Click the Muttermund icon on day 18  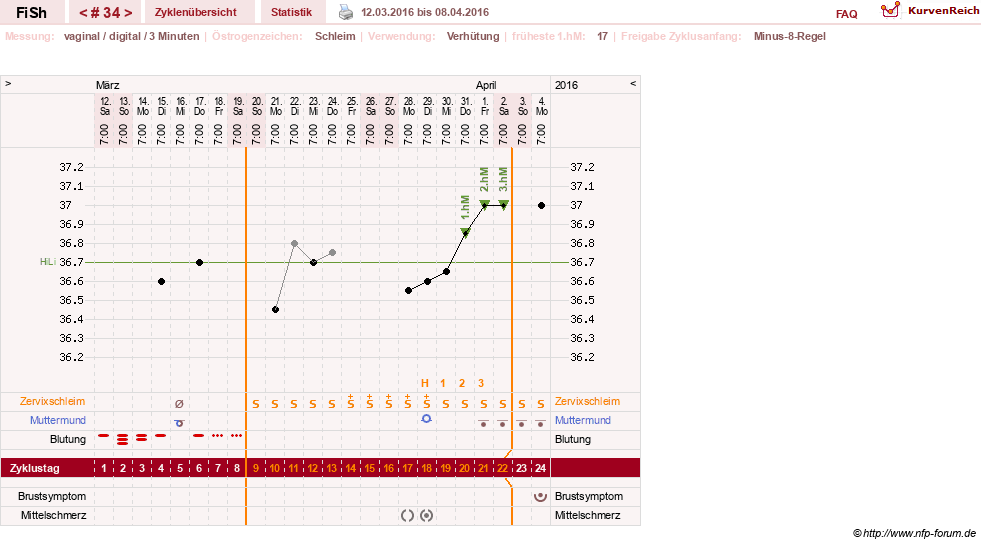pos(427,419)
